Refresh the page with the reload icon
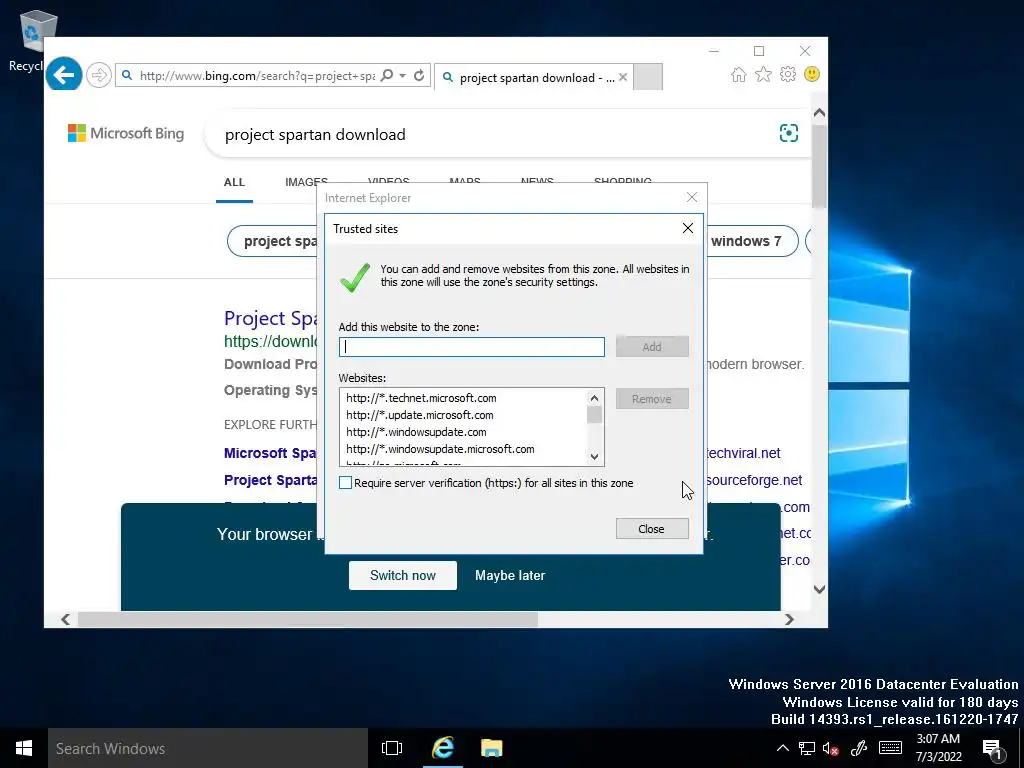 coord(419,76)
